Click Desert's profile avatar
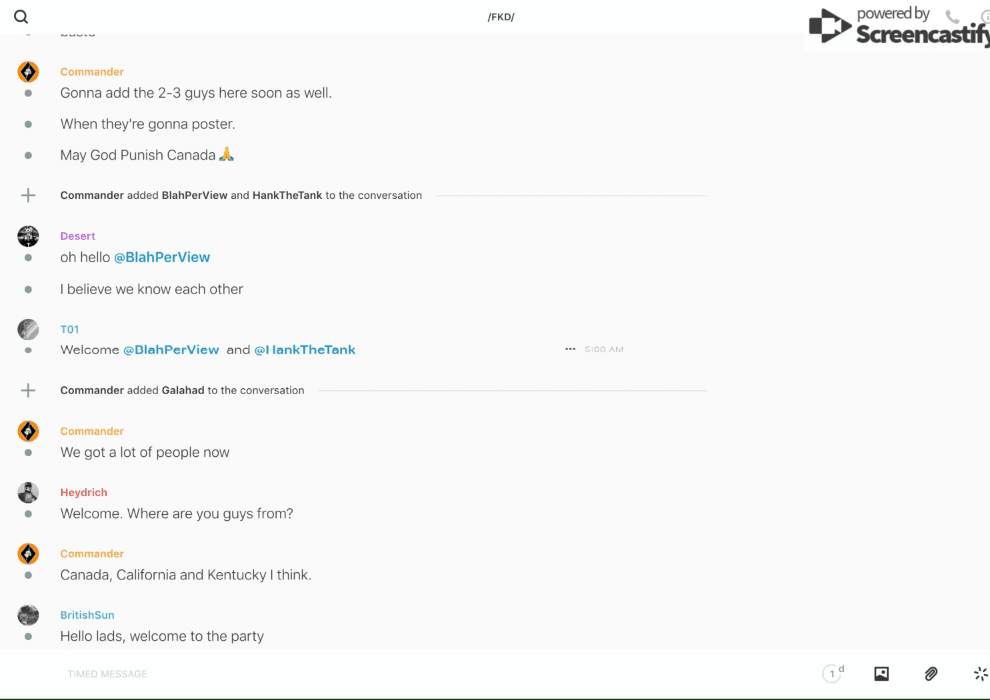 click(28, 236)
